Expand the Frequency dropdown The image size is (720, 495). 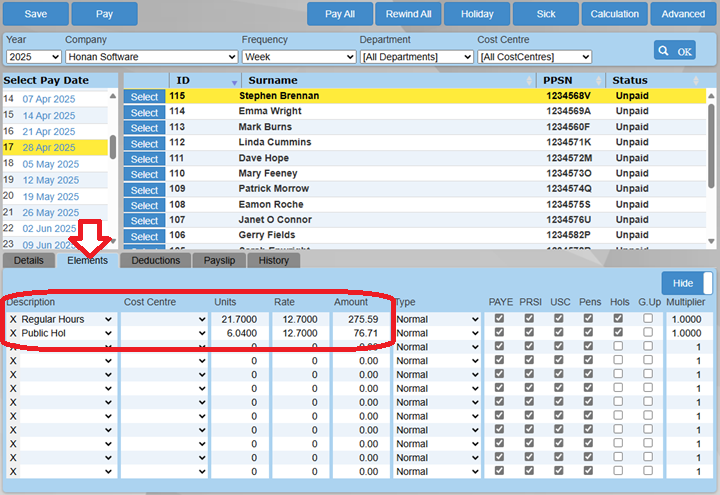tap(297, 57)
